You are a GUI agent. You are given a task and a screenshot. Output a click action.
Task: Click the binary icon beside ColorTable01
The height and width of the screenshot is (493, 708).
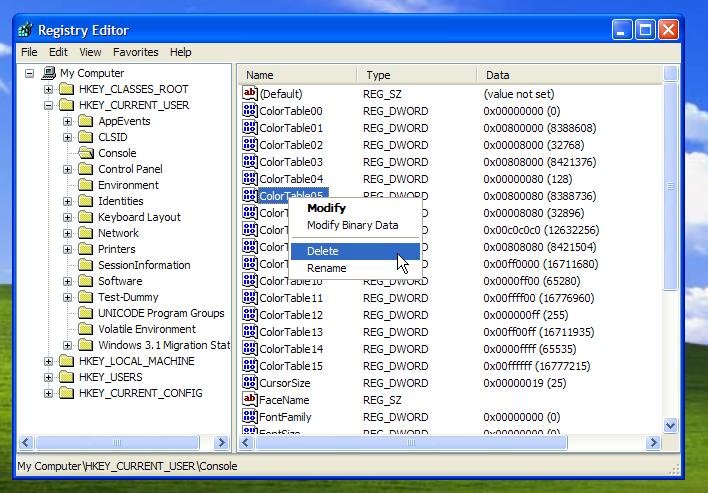click(250, 128)
